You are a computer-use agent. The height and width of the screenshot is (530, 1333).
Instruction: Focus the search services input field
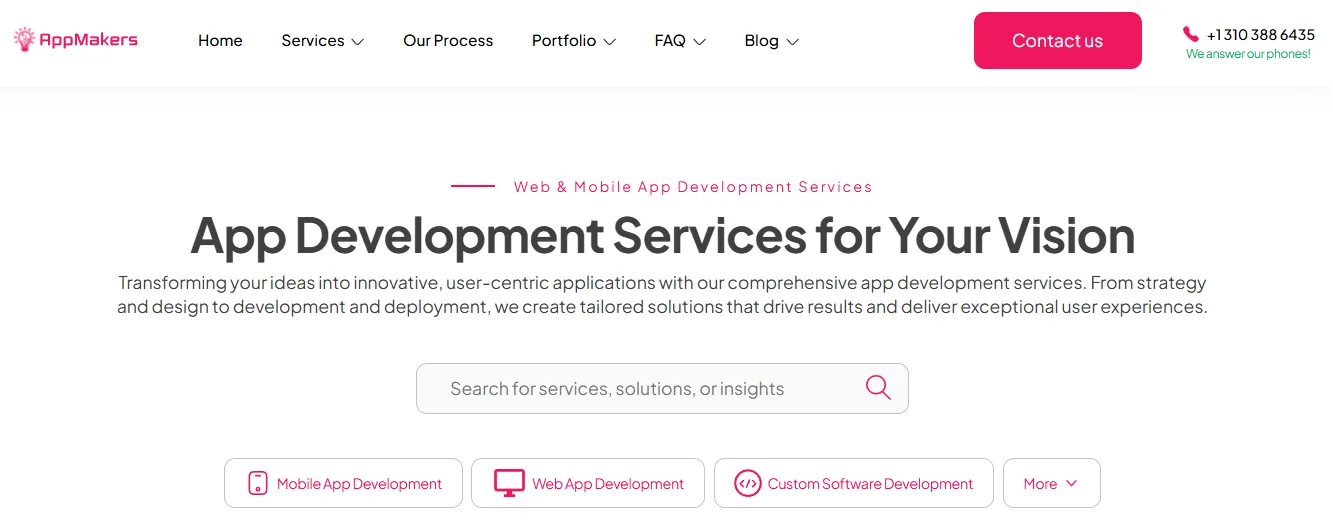640,389
